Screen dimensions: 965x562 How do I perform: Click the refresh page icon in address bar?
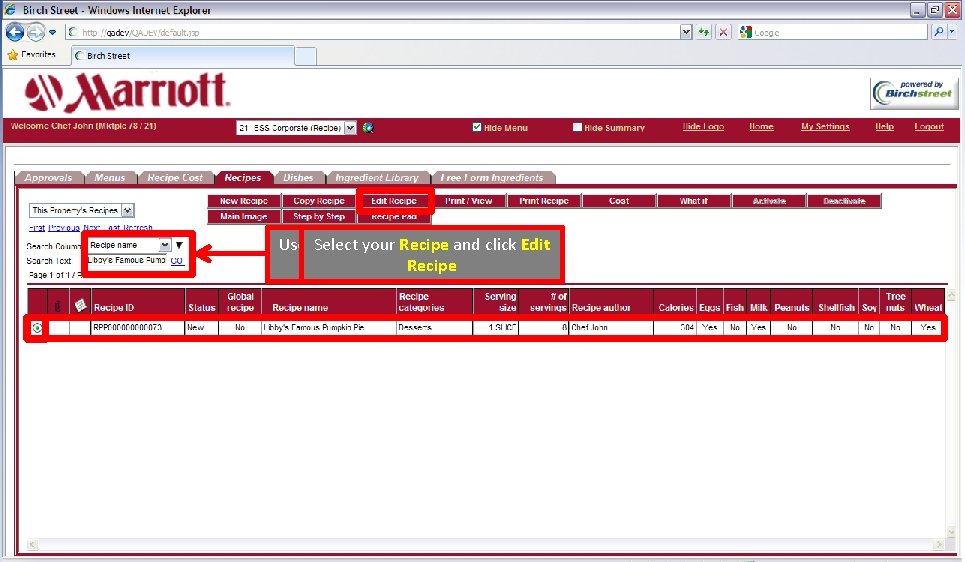(x=704, y=32)
